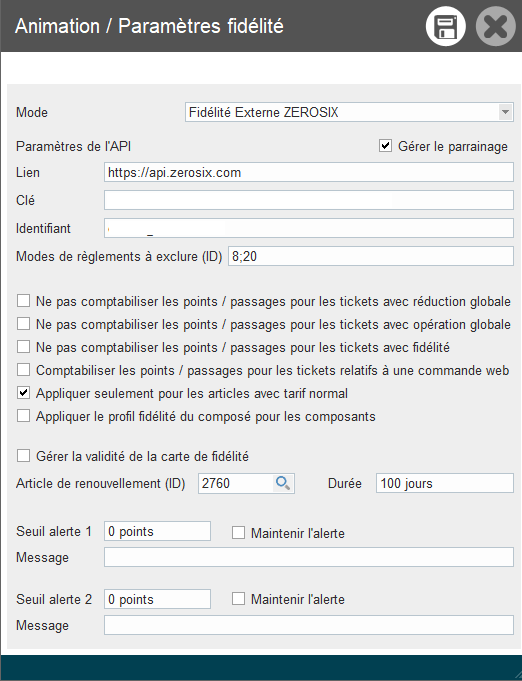Screen dimensions: 522x681
Task: Check Maintenir l'alerte for Seuil alerte 1
Action: click(x=238, y=532)
